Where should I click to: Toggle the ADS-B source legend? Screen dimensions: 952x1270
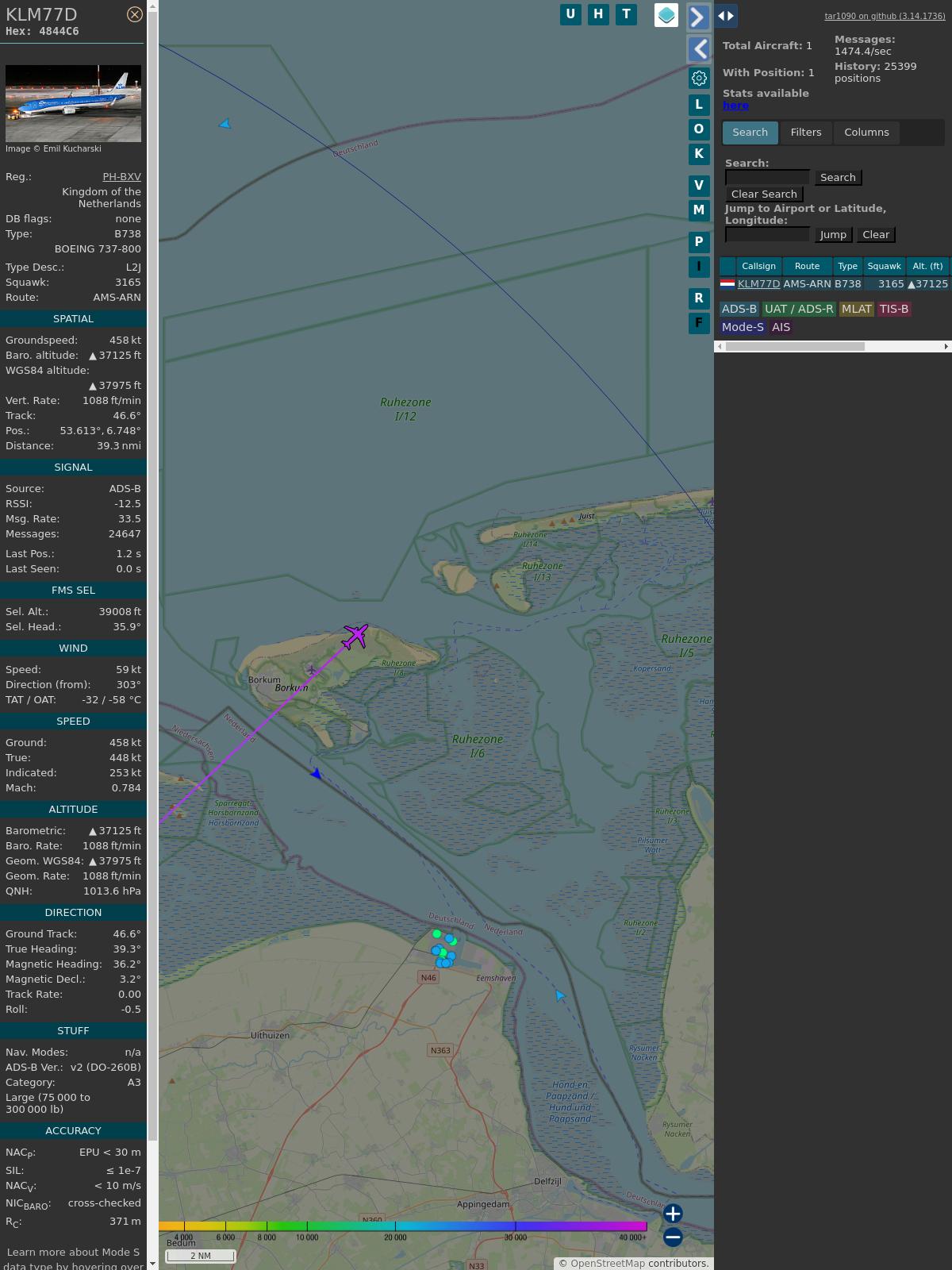(x=739, y=310)
